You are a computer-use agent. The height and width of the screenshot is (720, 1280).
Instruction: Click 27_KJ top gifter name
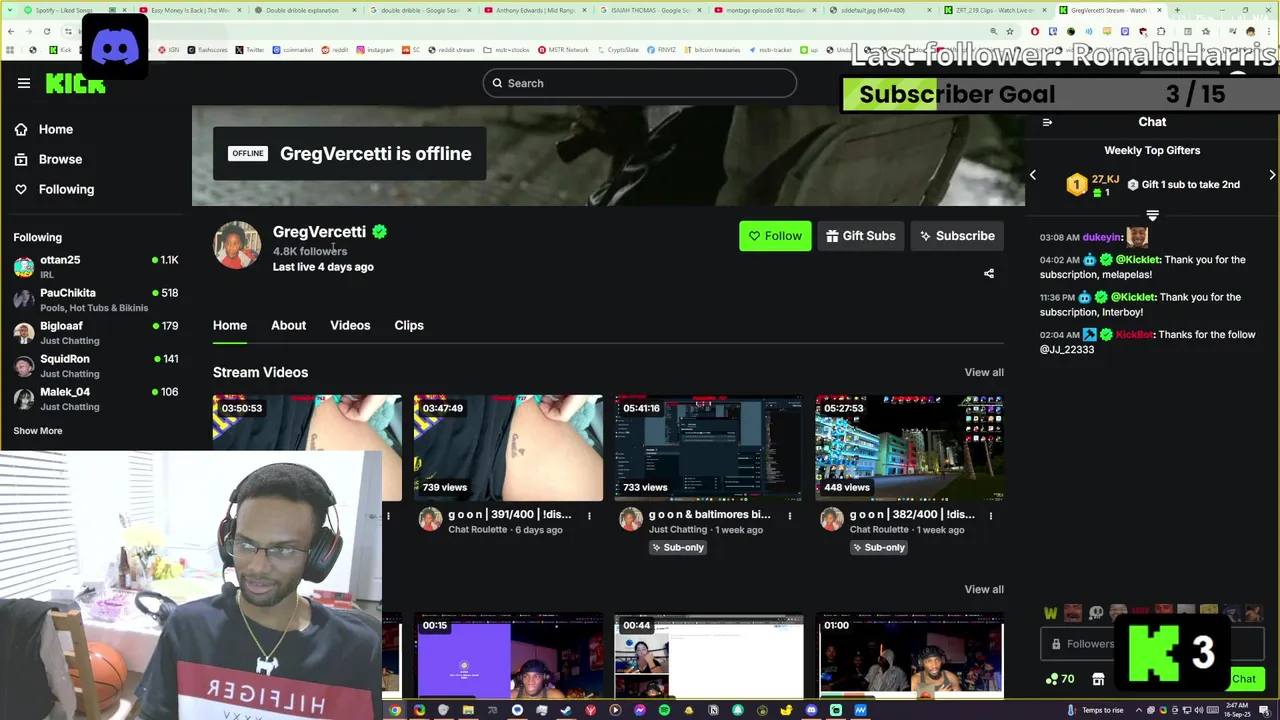(x=1105, y=179)
